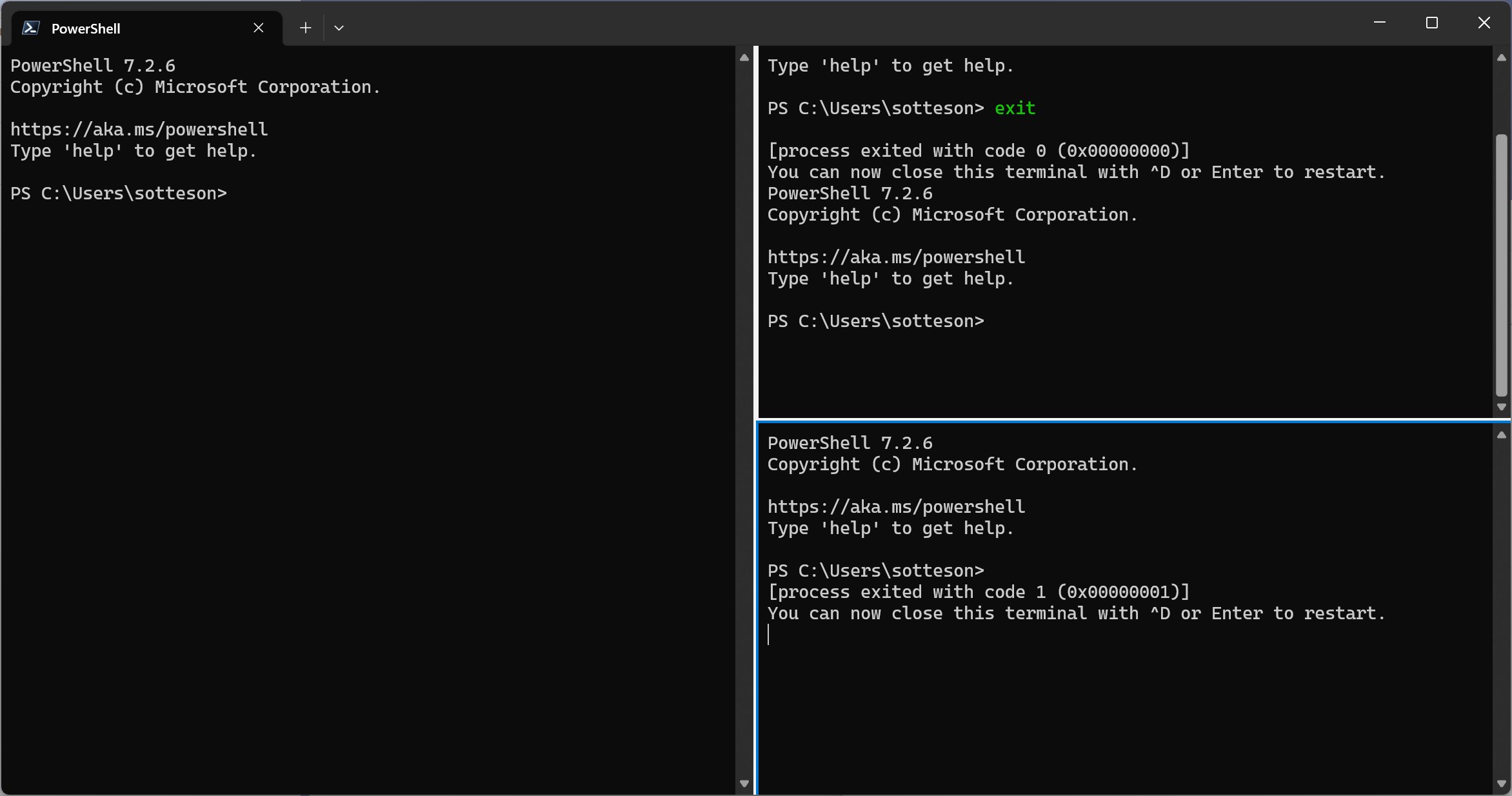
Task: Close the PowerShell tab
Action: pos(259,28)
